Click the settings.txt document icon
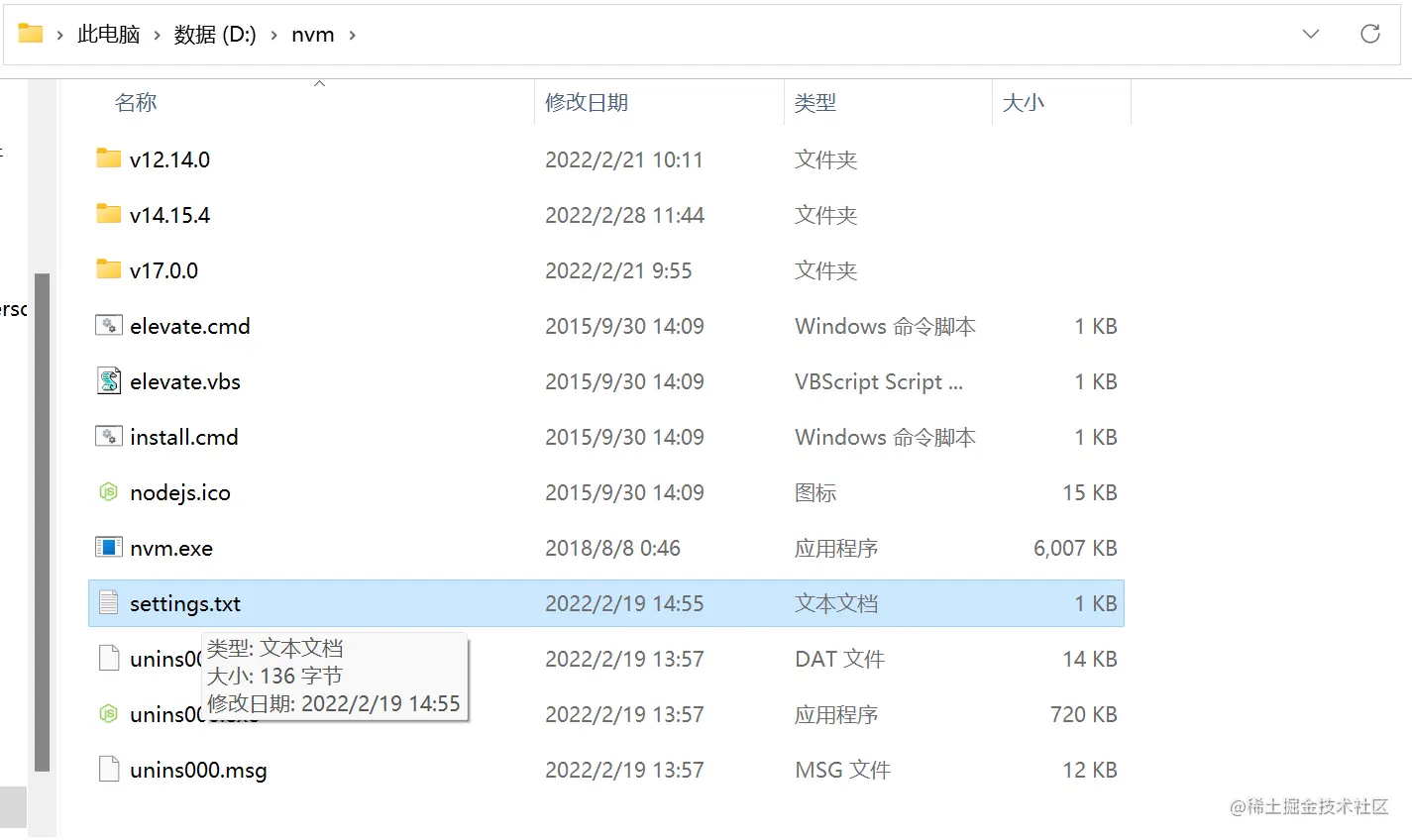The height and width of the screenshot is (840, 1412). 109,602
